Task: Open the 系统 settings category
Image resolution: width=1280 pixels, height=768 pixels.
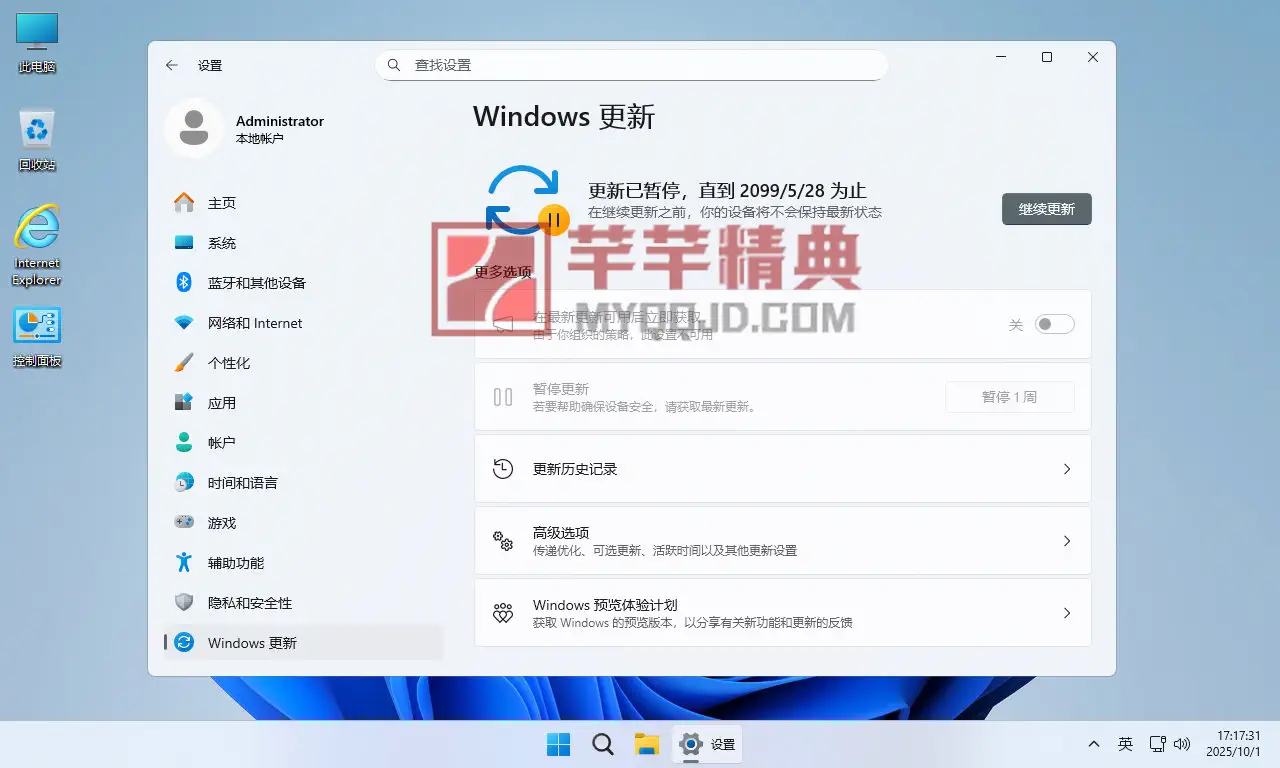Action: 222,243
